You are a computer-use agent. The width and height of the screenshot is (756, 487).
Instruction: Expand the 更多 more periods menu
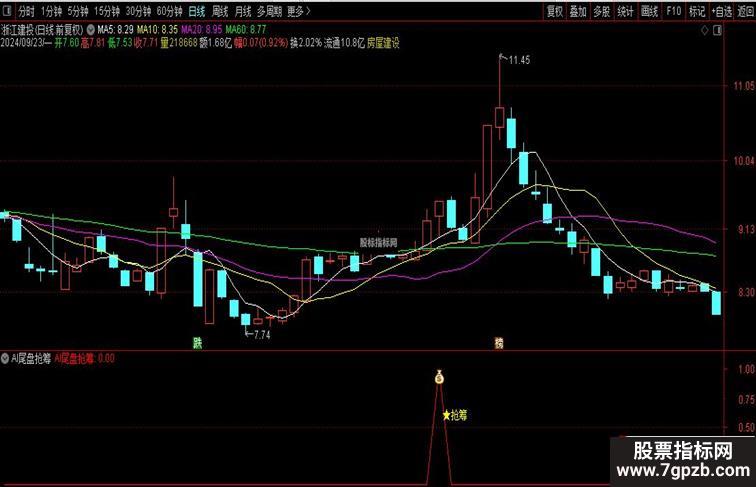[x=298, y=11]
